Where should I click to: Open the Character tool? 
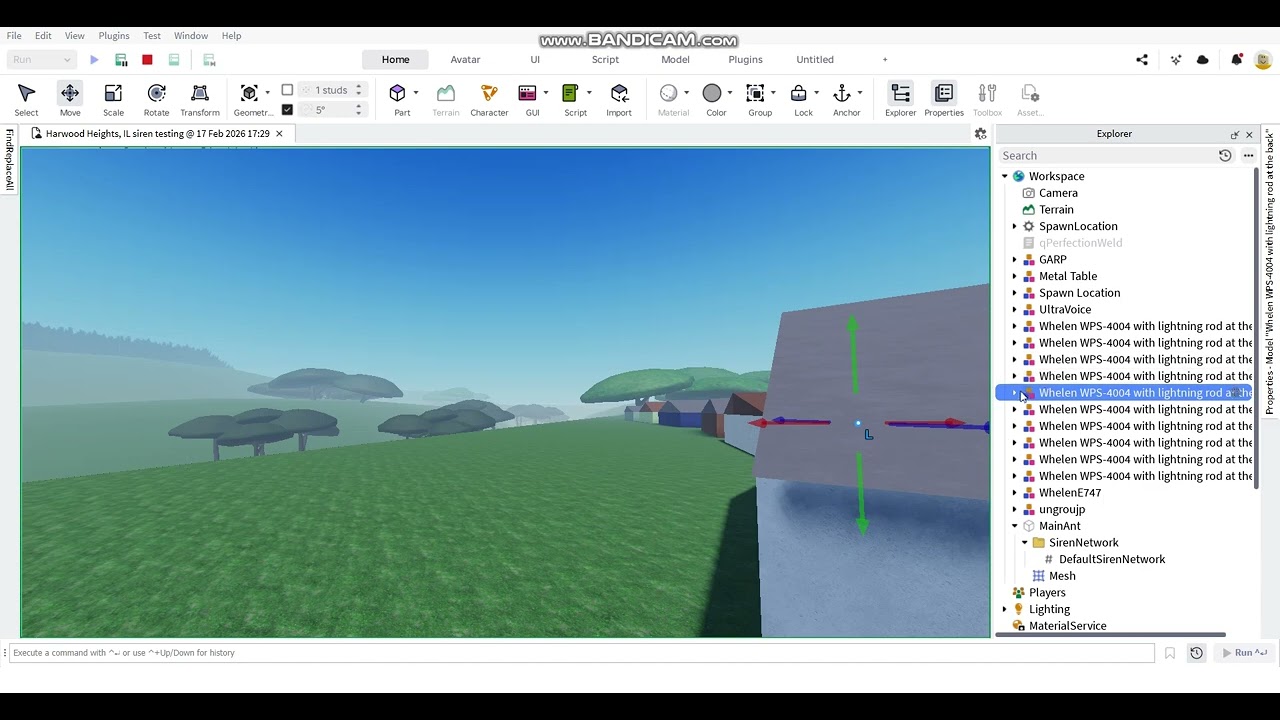pos(489,99)
